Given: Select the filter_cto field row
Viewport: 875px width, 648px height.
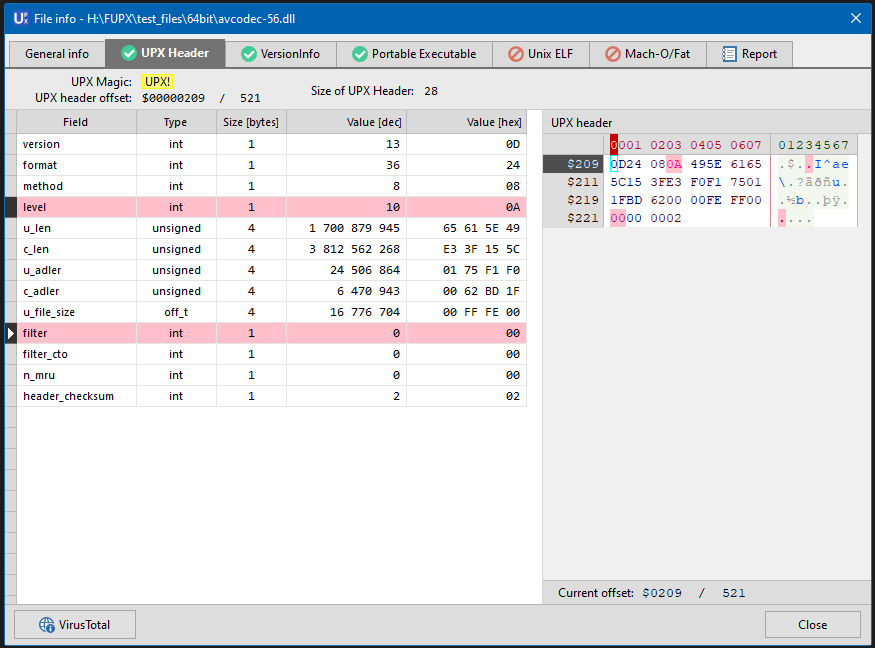Looking at the screenshot, I should point(271,354).
